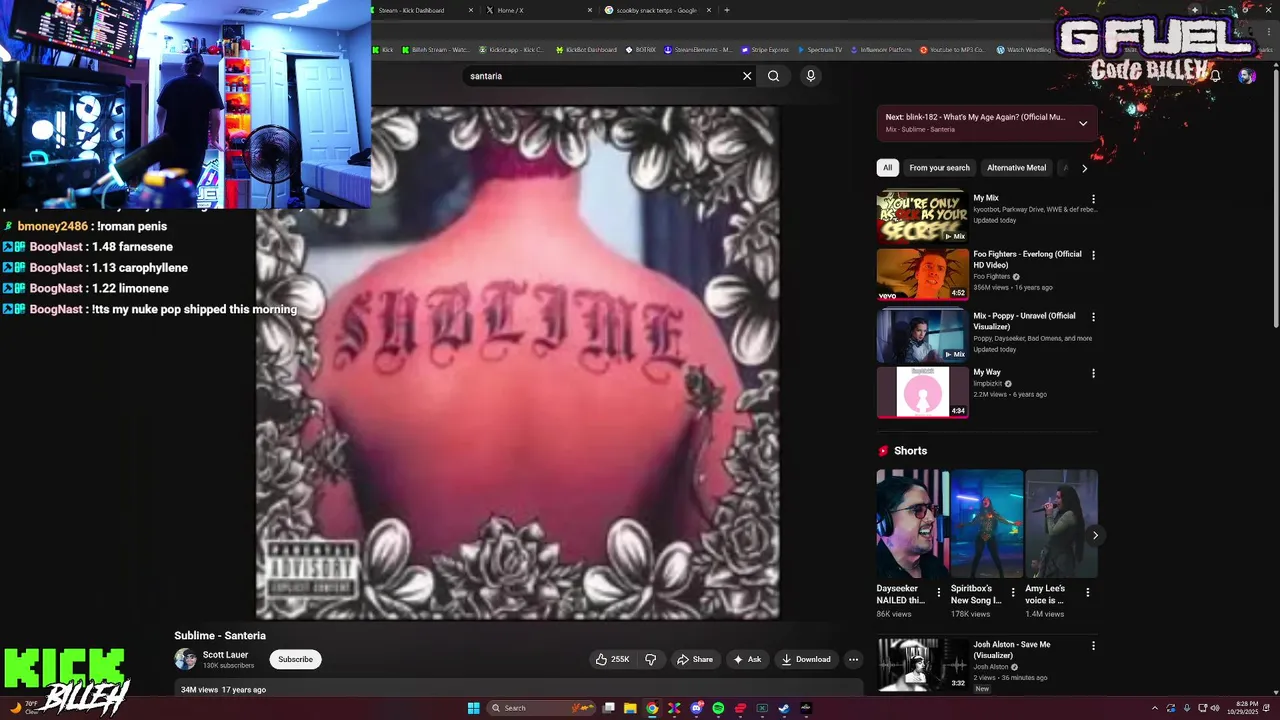Click the Foo Fighters - Everlong title
Viewport: 1280px width, 720px height.
pyautogui.click(x=1027, y=260)
